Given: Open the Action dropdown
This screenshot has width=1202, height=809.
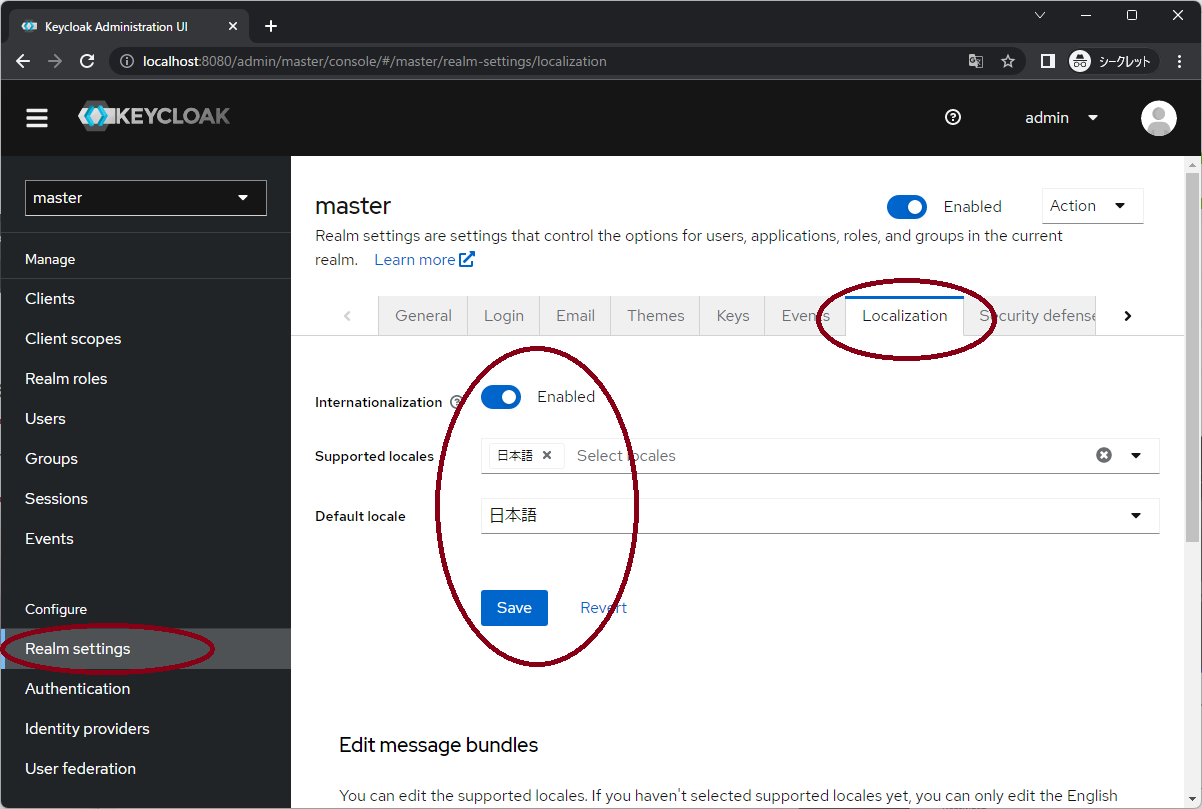Looking at the screenshot, I should click(1092, 206).
